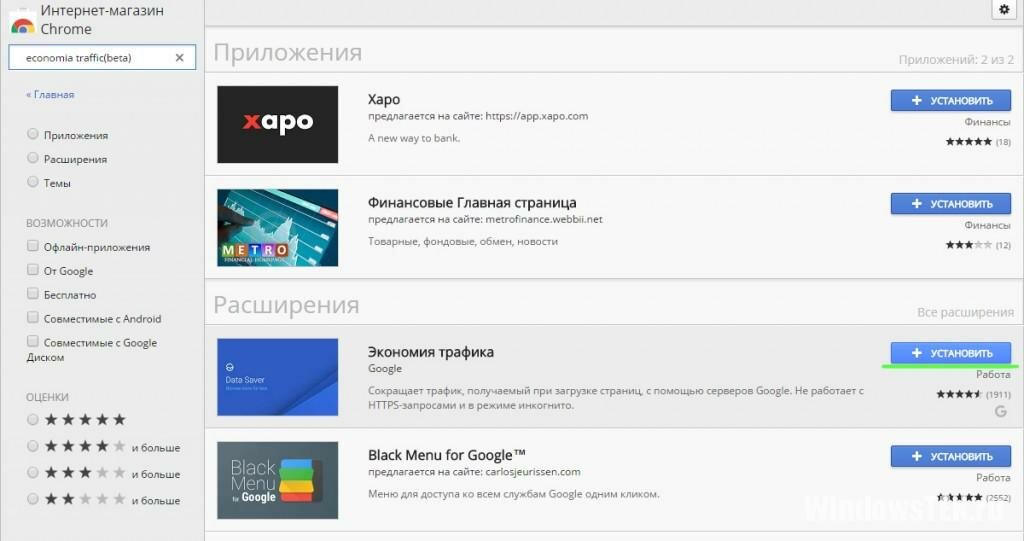Enable the Офлайн-приложения checkbox
1024x541 pixels.
(33, 246)
